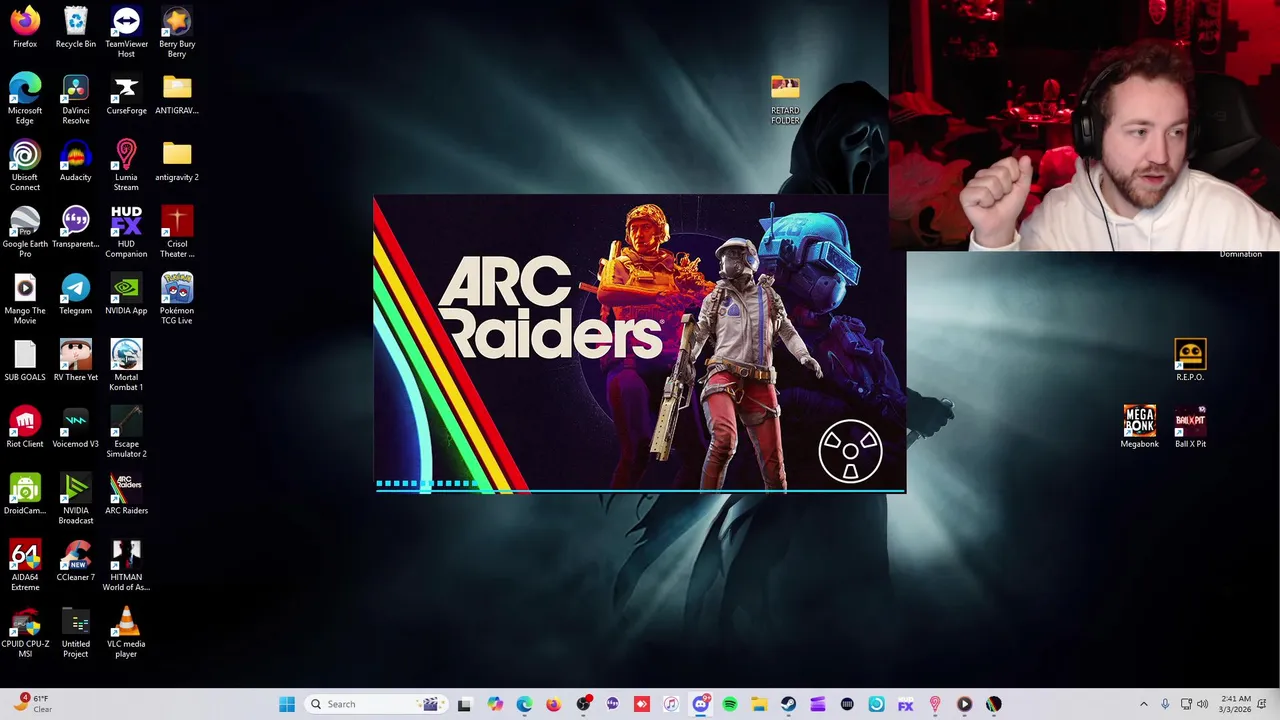Open the ARC Raiders desktop shortcut
The height and width of the screenshot is (720, 1280).
126,494
